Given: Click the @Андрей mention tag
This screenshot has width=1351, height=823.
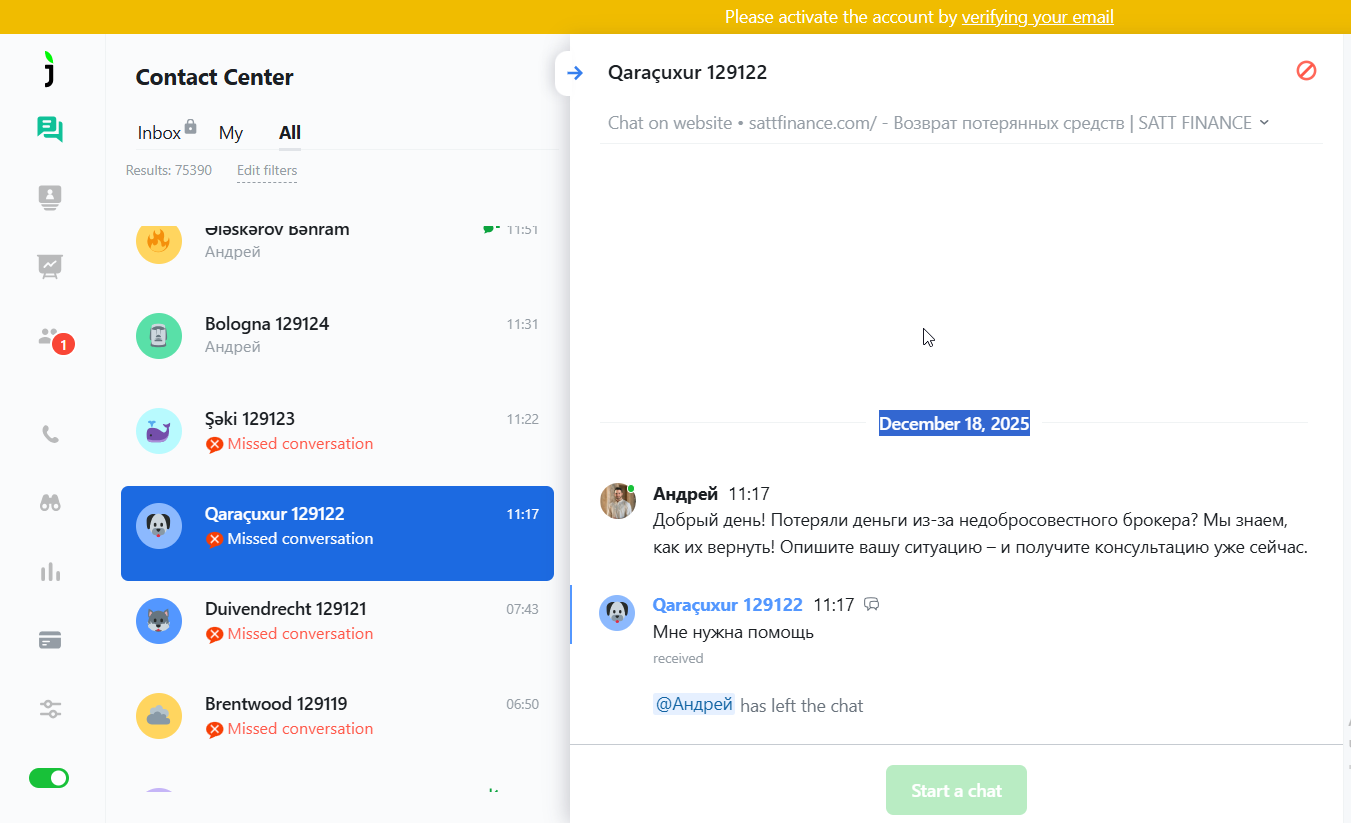Looking at the screenshot, I should tap(694, 705).
